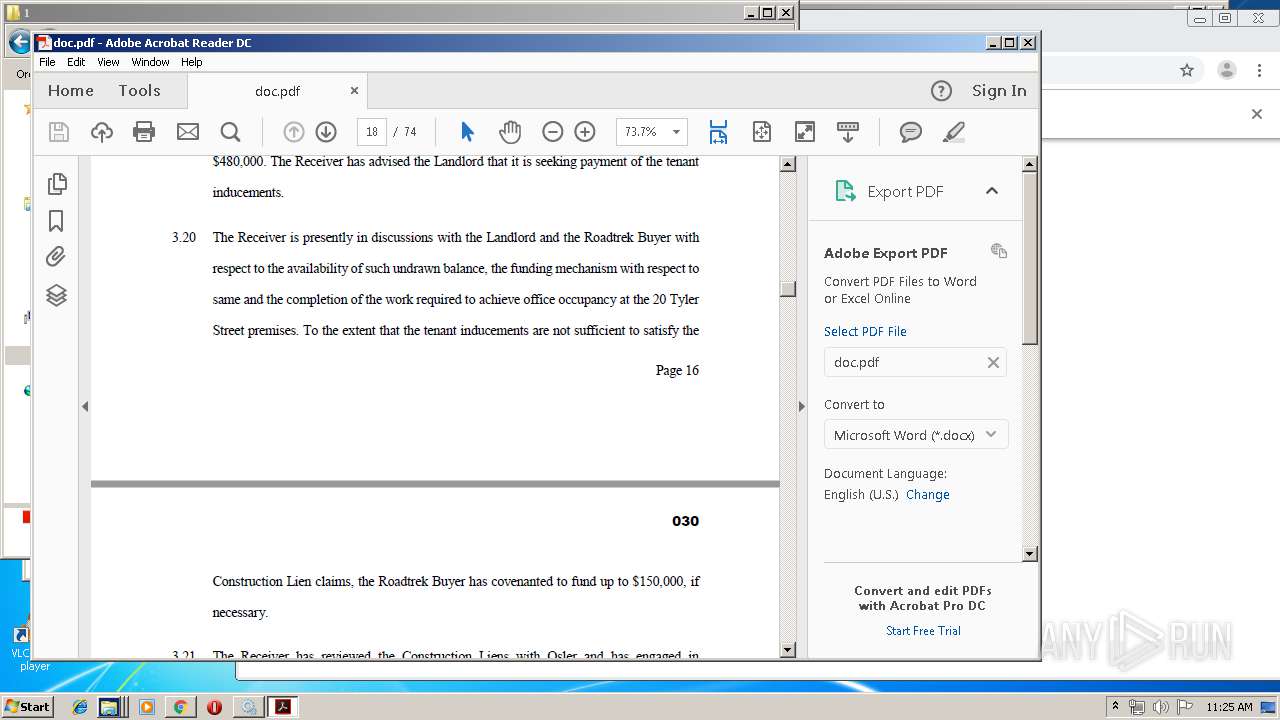Click the upload to cloud icon

click(x=102, y=132)
